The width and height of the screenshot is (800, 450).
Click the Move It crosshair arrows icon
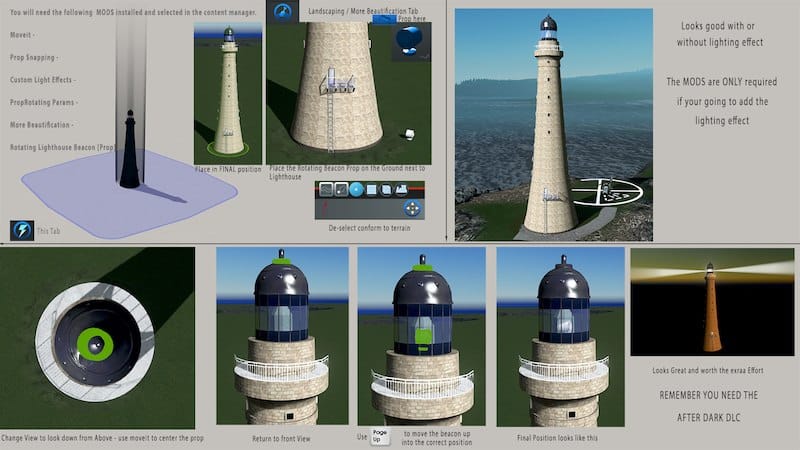click(x=412, y=208)
